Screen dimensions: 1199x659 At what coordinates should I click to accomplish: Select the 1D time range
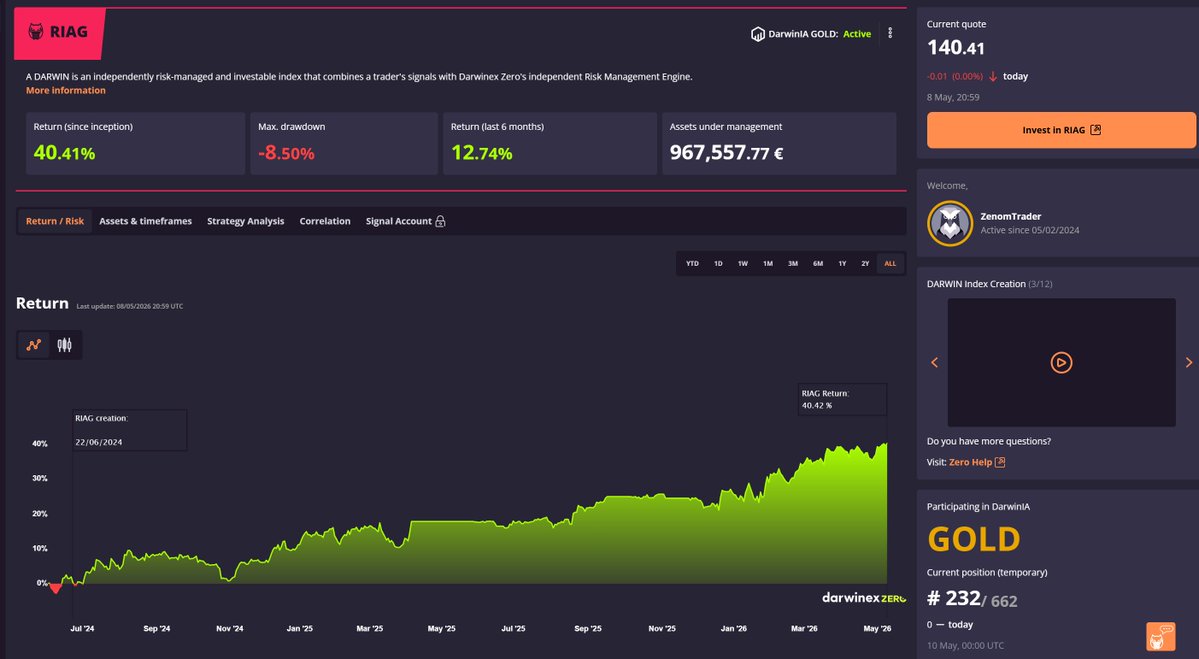tap(718, 264)
